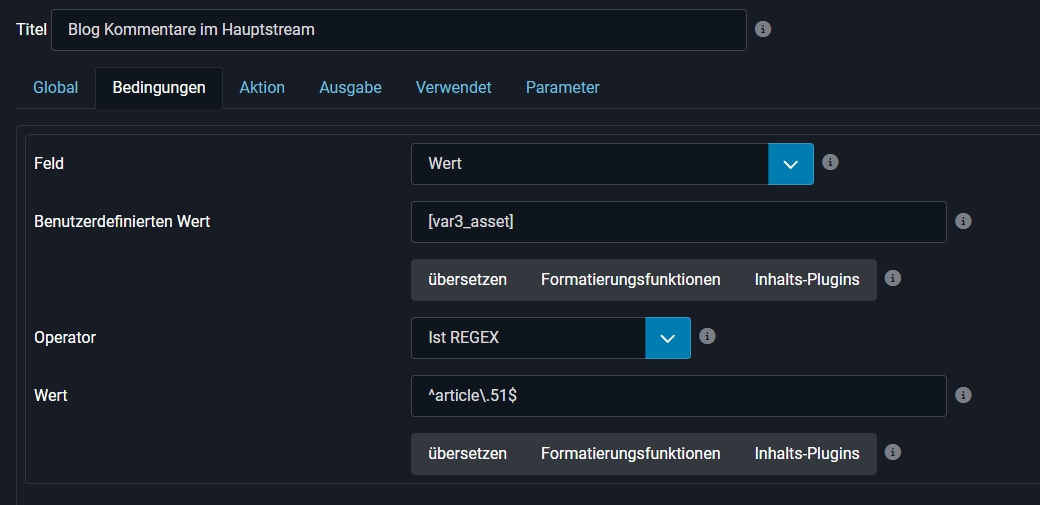Click the info icon beside Feld dropdown

830,162
